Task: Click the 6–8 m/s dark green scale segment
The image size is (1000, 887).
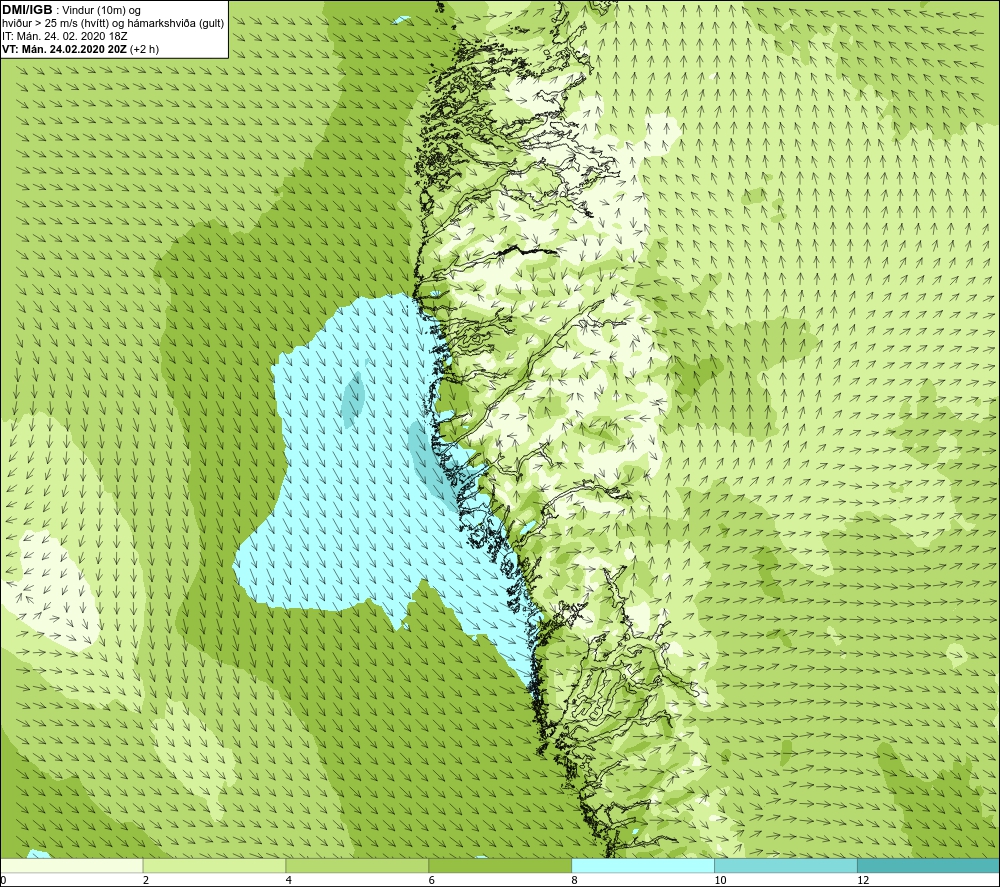Action: point(500,866)
